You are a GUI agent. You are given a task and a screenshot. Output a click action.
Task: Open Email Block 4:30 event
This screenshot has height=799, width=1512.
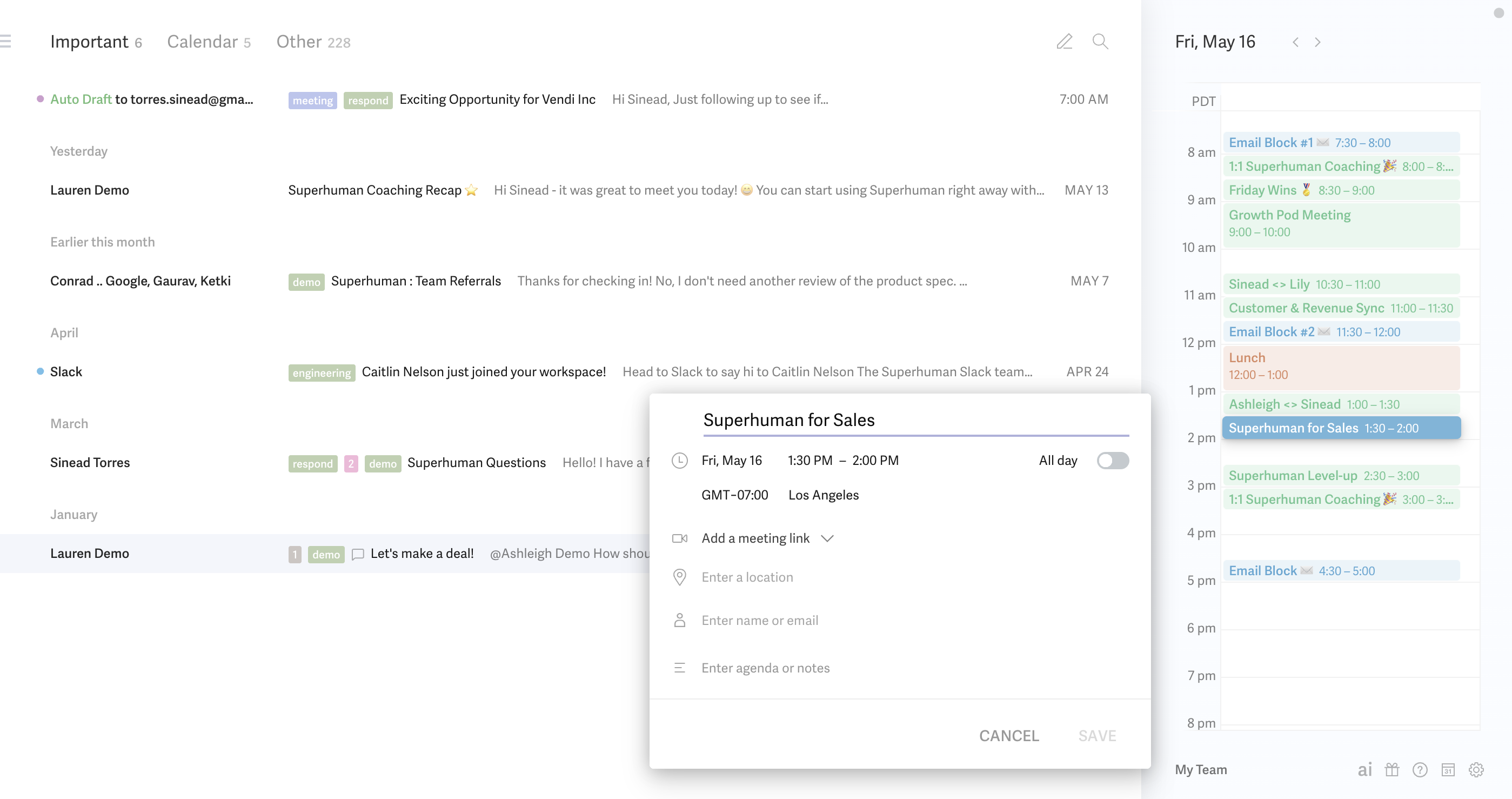click(x=1341, y=571)
